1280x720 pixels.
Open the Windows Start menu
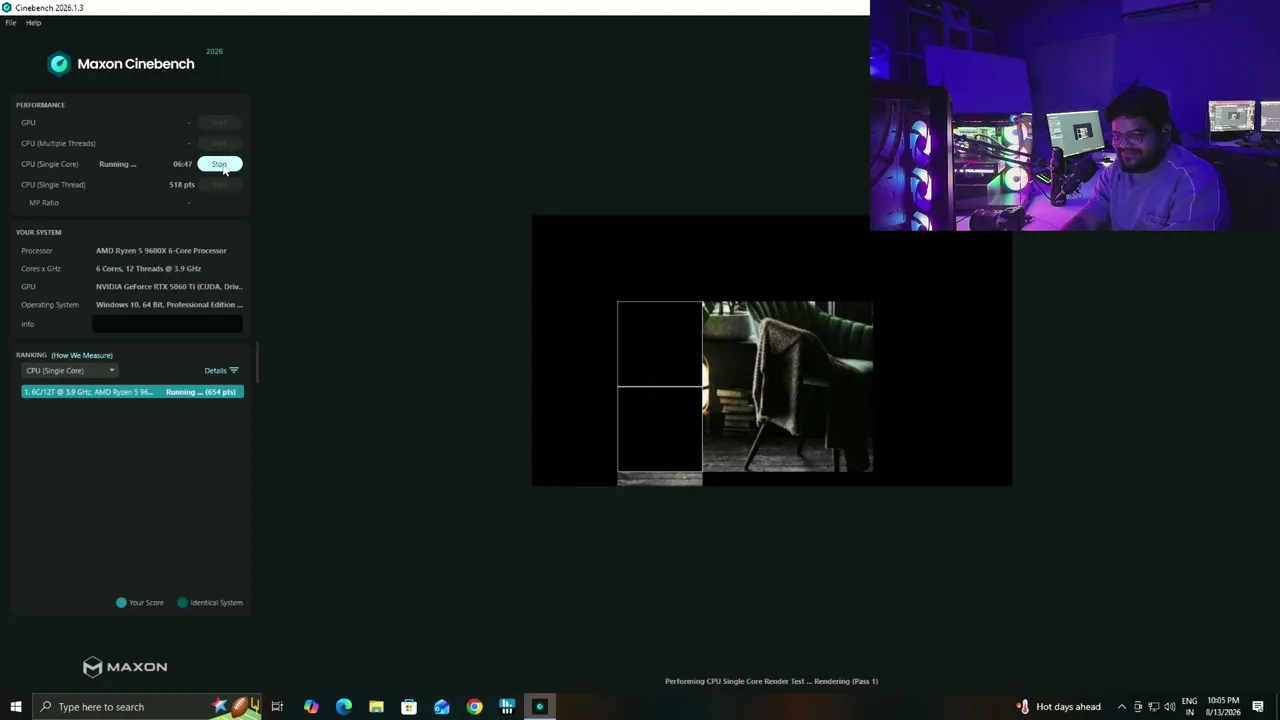[x=15, y=707]
